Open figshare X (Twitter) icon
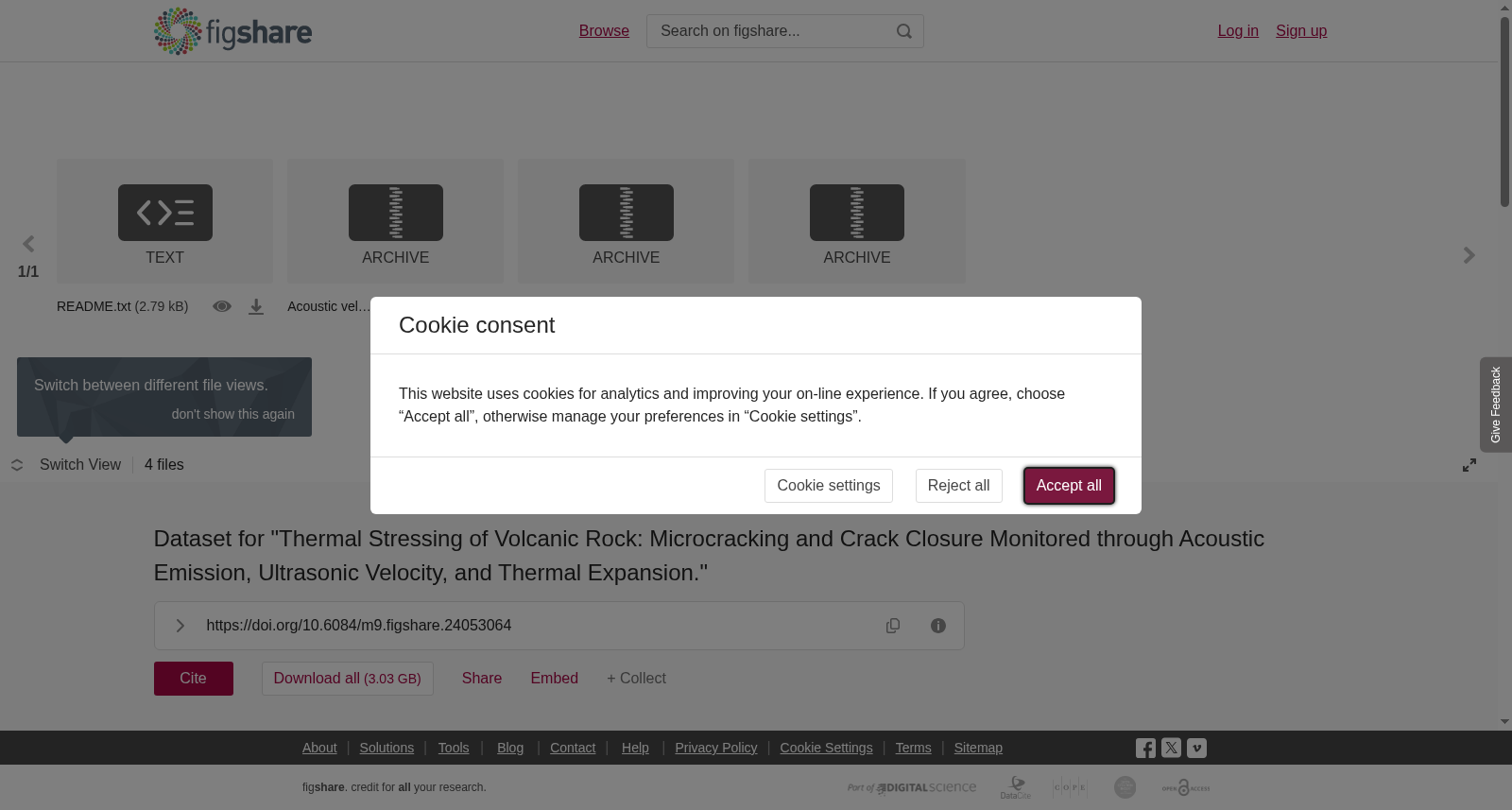This screenshot has width=1512, height=810. click(1171, 748)
